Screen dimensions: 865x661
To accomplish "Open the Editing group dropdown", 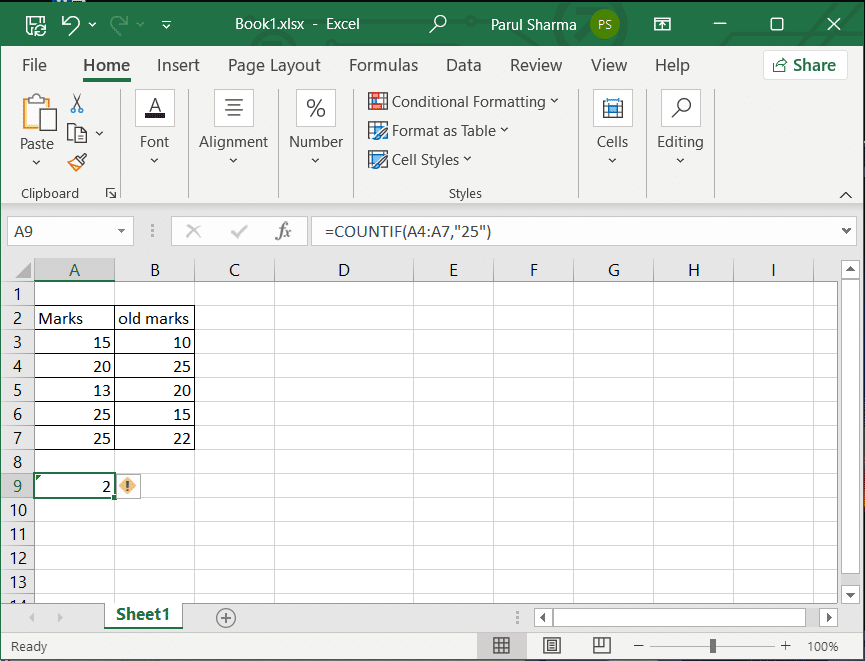I will coord(680,128).
